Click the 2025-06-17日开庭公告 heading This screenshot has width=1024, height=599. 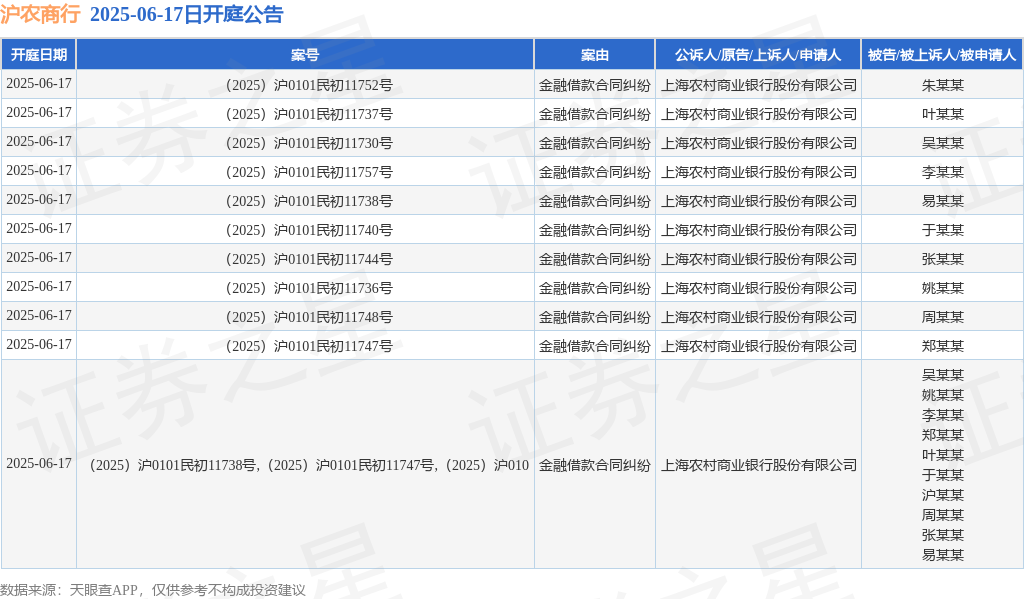[x=186, y=14]
